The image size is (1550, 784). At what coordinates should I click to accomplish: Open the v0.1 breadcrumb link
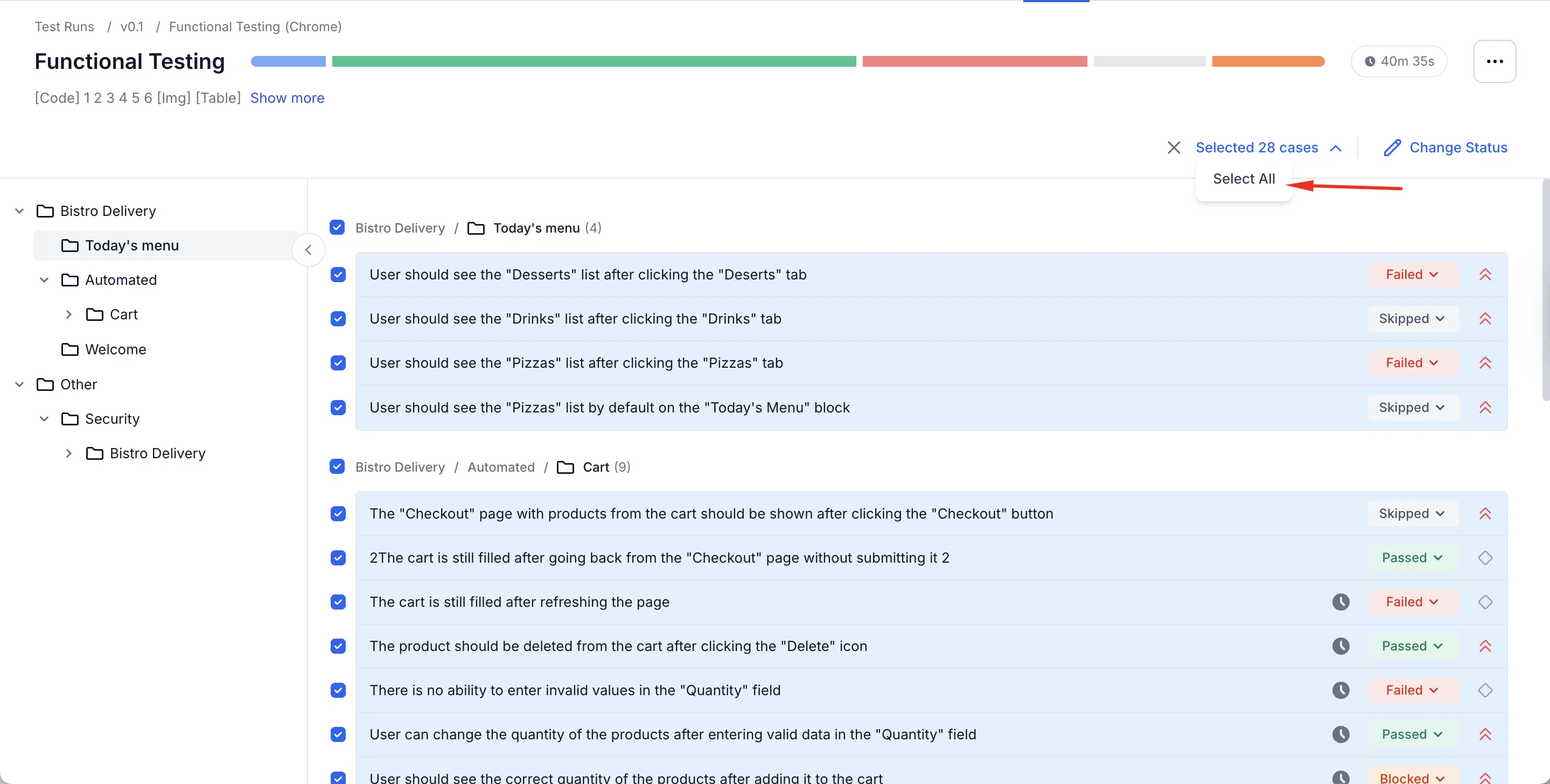pyautogui.click(x=132, y=26)
